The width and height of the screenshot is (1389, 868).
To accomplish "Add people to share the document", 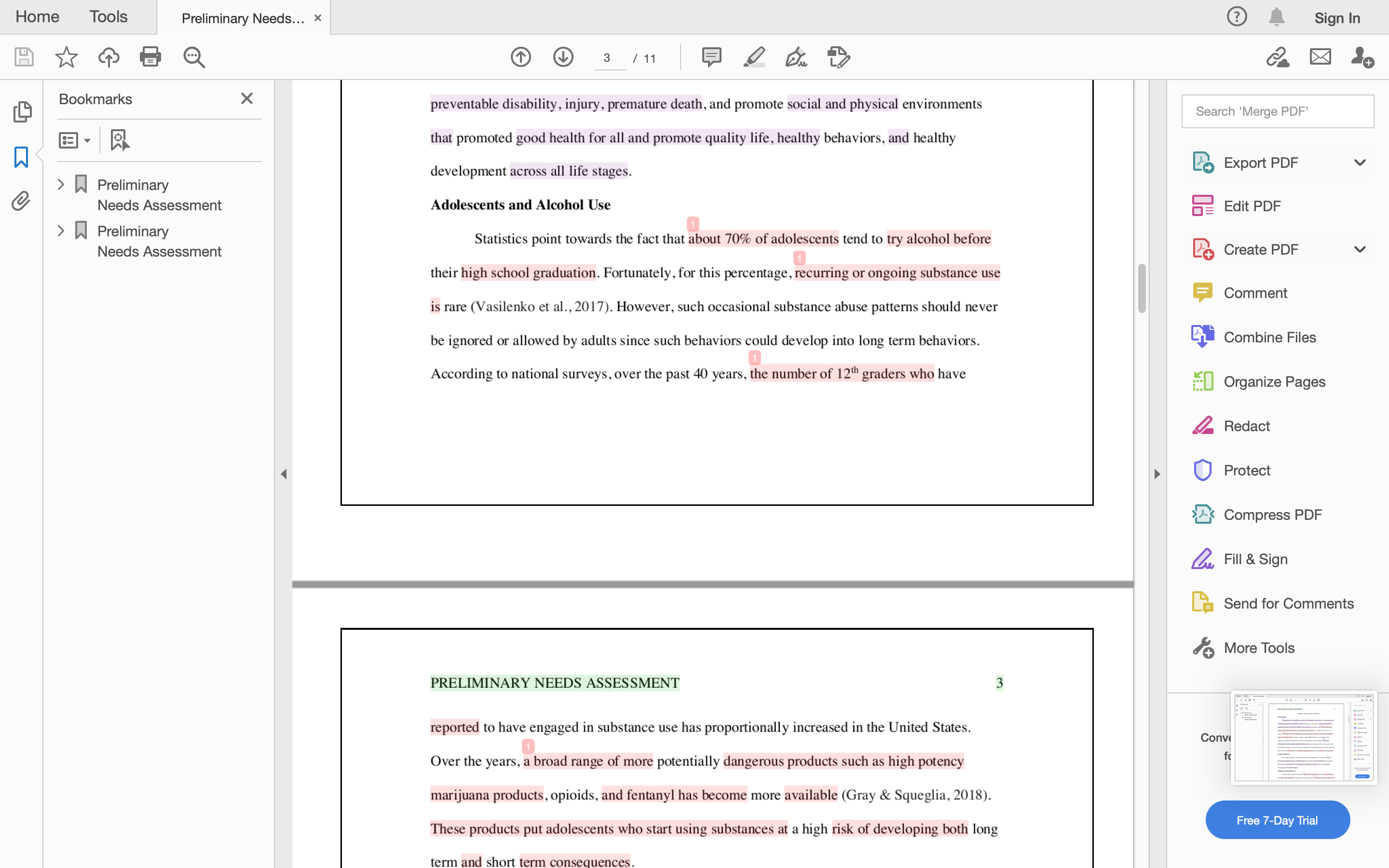I will point(1362,57).
